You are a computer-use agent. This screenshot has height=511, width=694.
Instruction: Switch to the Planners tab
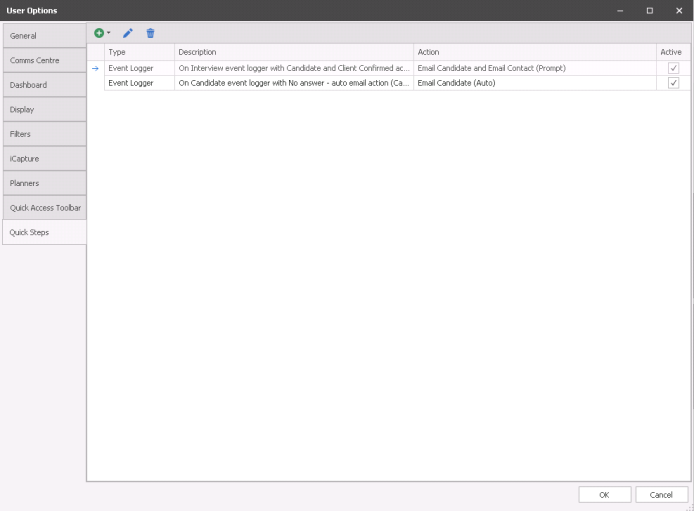point(43,183)
